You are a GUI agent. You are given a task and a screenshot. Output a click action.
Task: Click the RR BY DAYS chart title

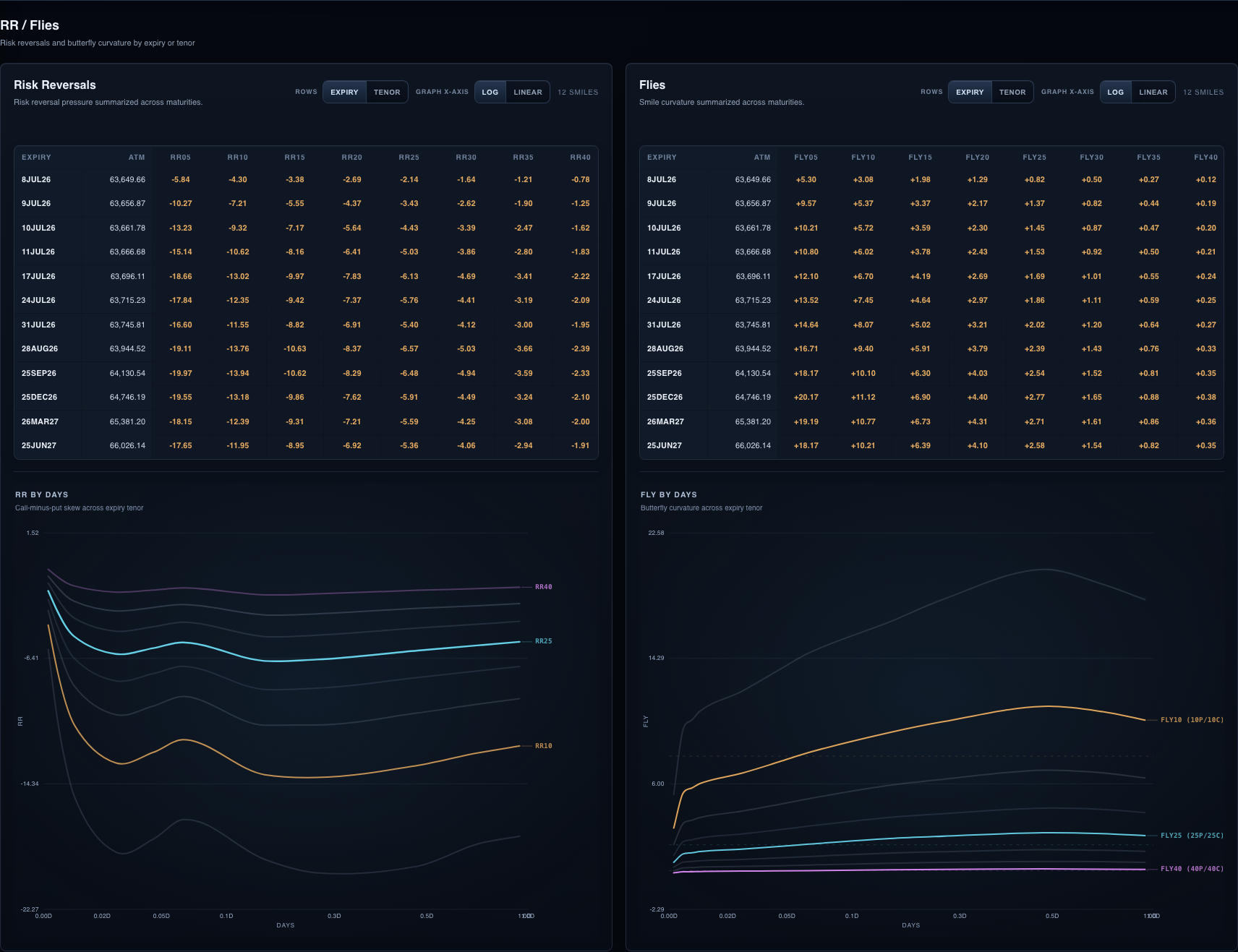[x=42, y=494]
